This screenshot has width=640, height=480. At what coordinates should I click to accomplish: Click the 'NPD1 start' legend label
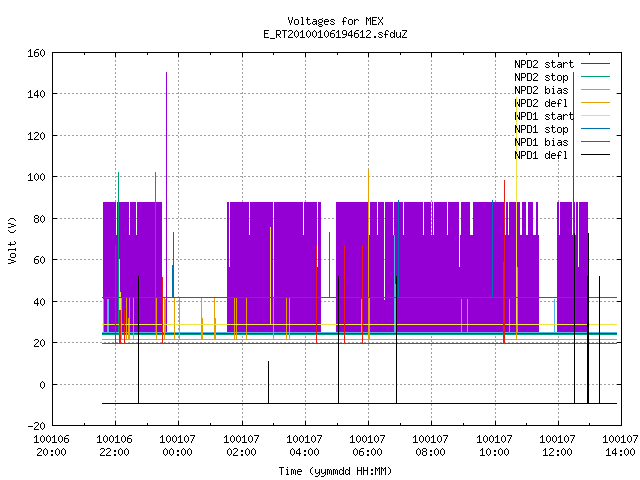544,116
